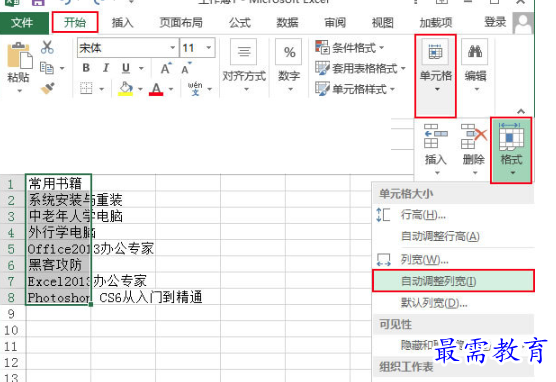The image size is (556, 382).
Task: Open the font size 11 dropdown
Action: pyautogui.click(x=209, y=48)
